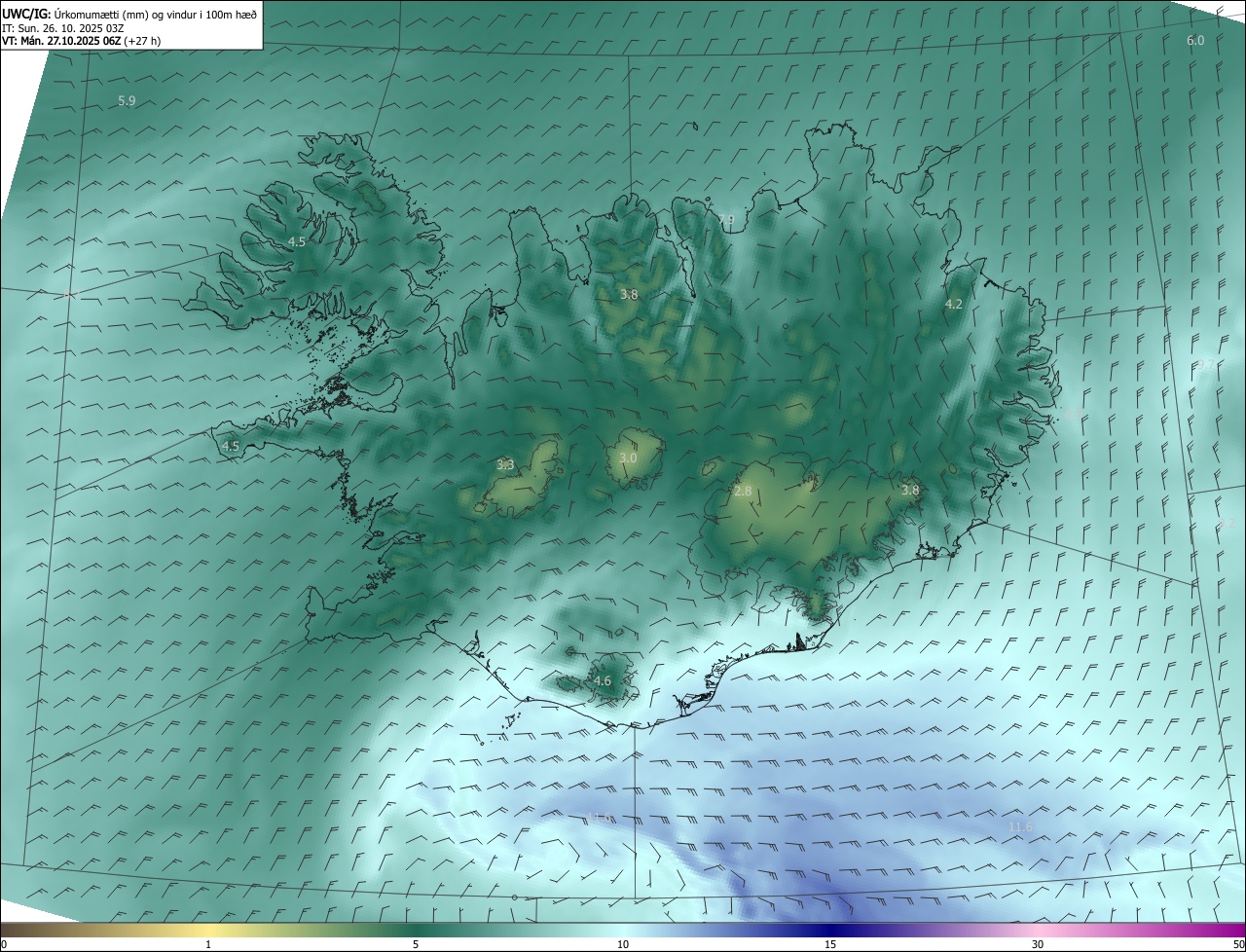Screen dimensions: 1246x952
Task: Click the 11.6 value in the southeast ocean
Action: pyautogui.click(x=1020, y=827)
